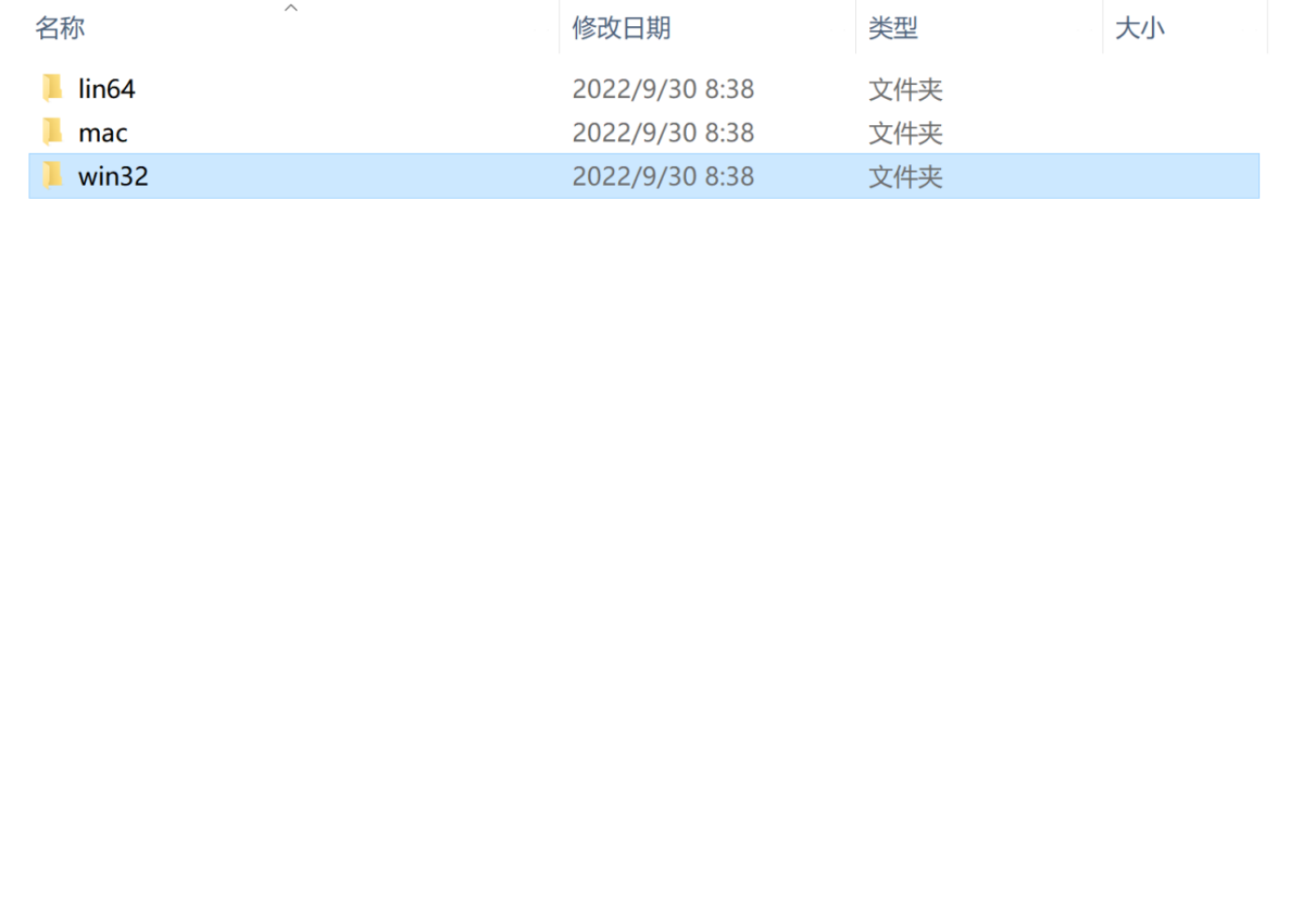Viewport: 1291px width, 924px height.
Task: Click the mac folder name
Action: 103,133
